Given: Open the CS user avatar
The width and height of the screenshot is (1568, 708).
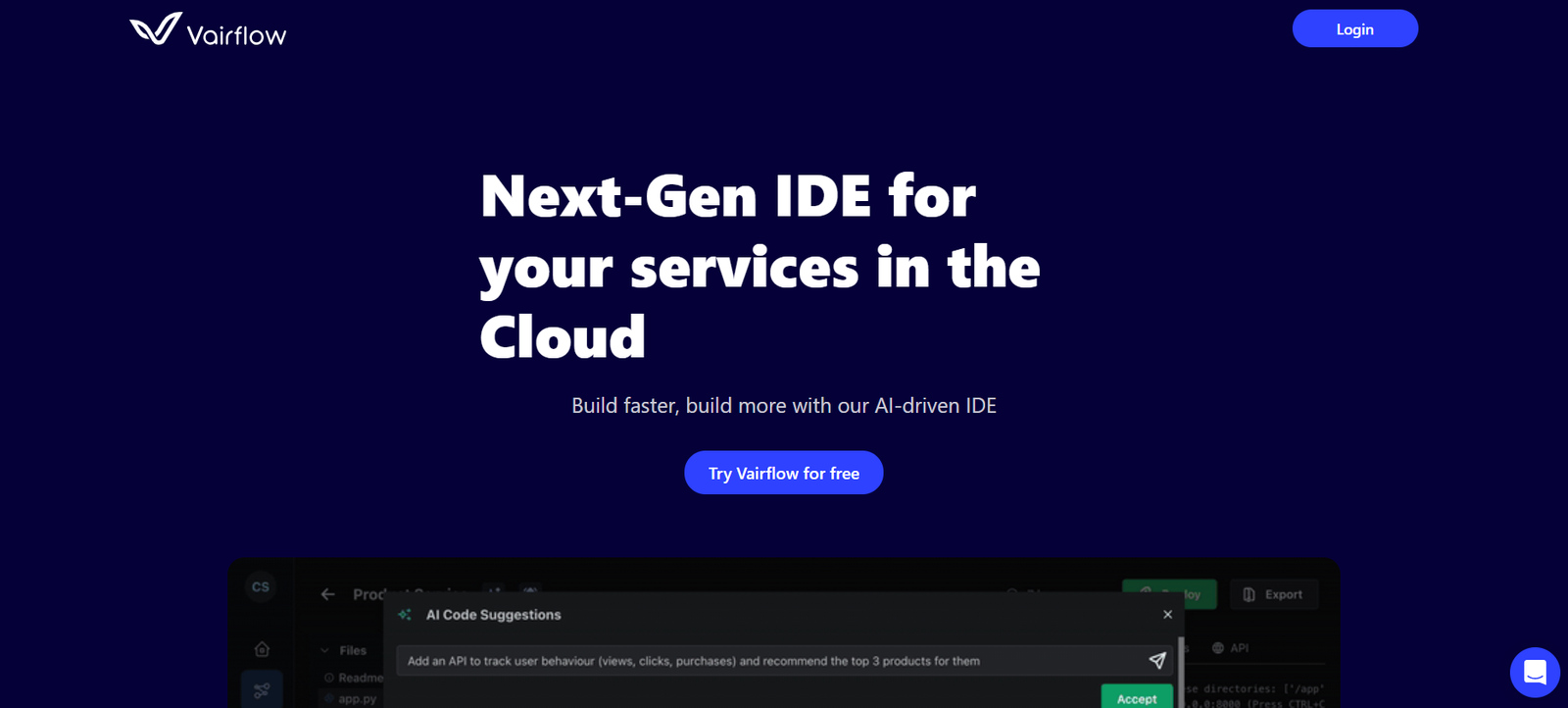Looking at the screenshot, I should coord(261,587).
